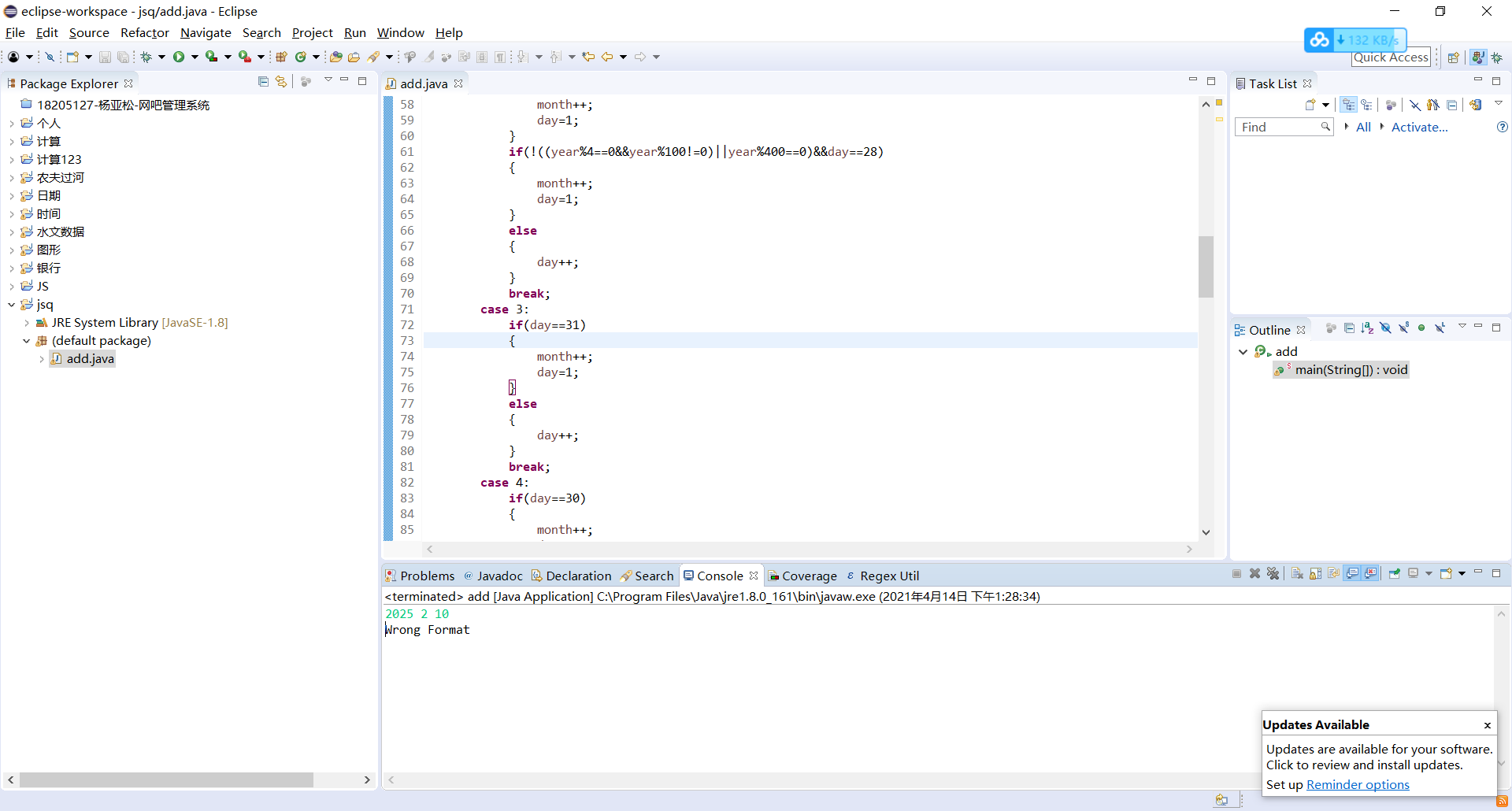
Task: Click Collapse All in Package Explorer
Action: [x=263, y=82]
